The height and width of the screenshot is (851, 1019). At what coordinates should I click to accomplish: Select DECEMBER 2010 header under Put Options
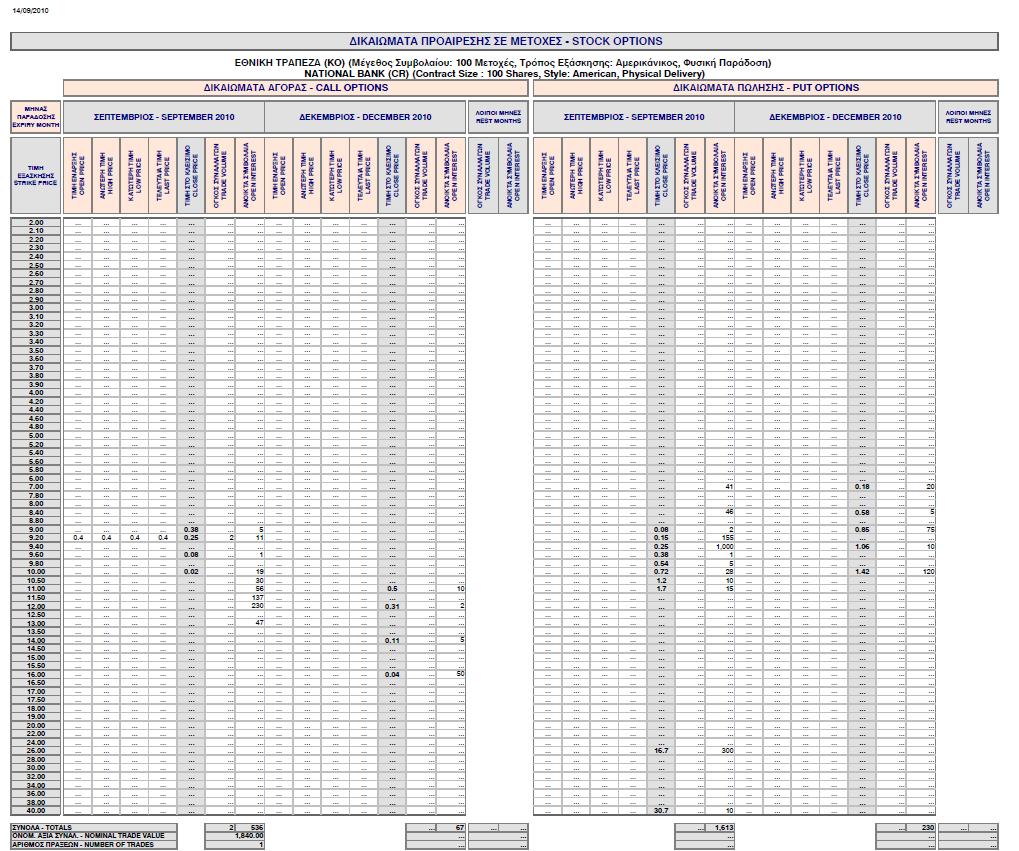coord(835,117)
